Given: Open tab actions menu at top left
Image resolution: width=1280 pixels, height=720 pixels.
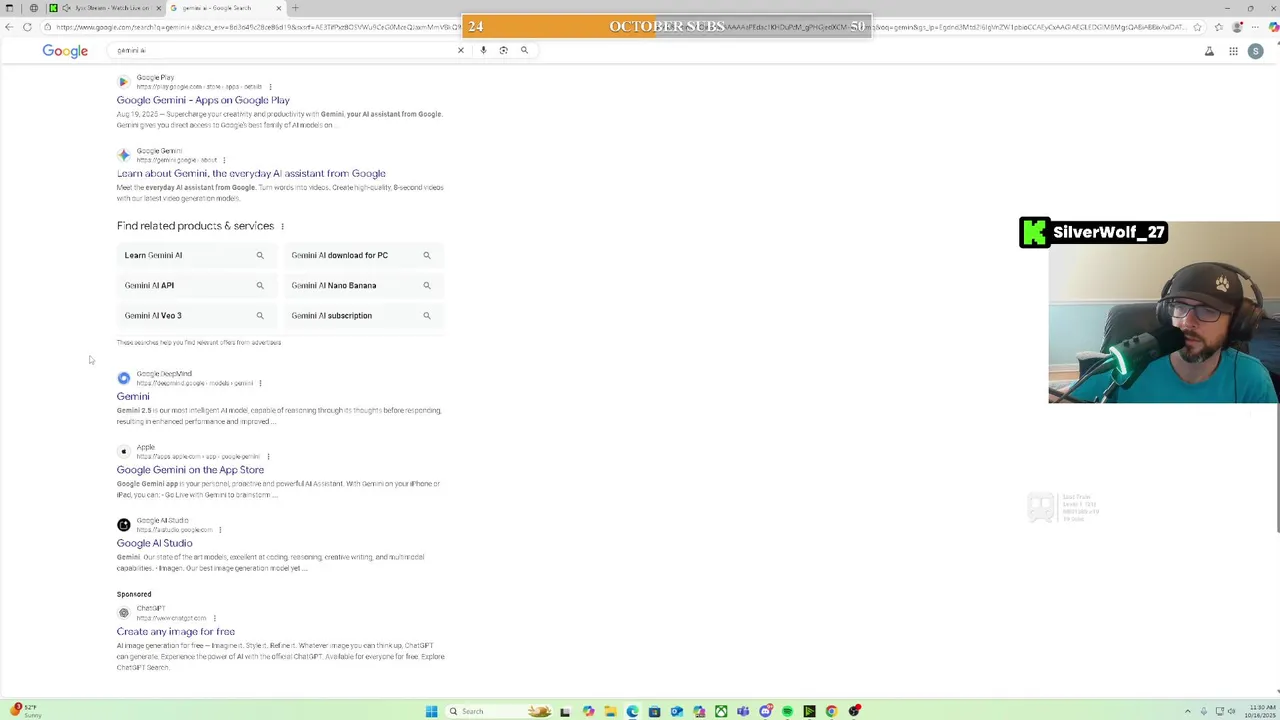Looking at the screenshot, I should click(x=9, y=8).
